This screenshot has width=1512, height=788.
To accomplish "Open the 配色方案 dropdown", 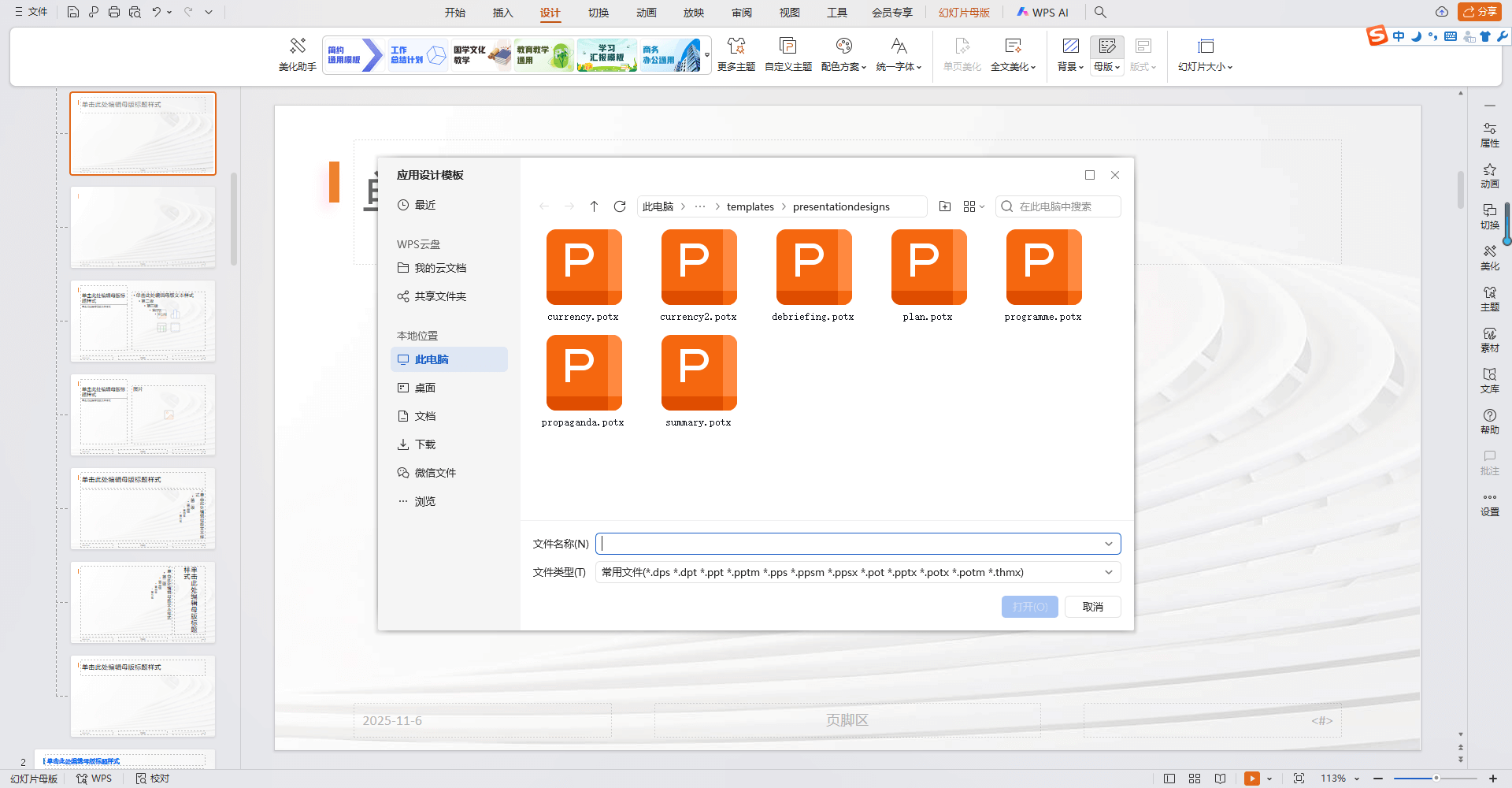I will click(843, 54).
